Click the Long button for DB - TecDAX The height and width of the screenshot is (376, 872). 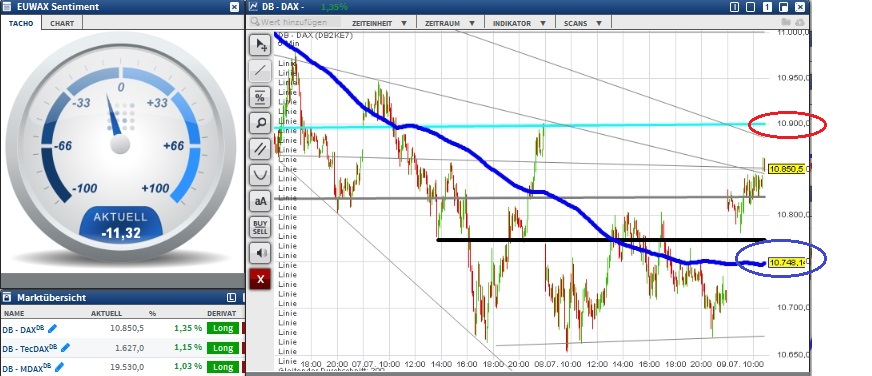pos(223,348)
